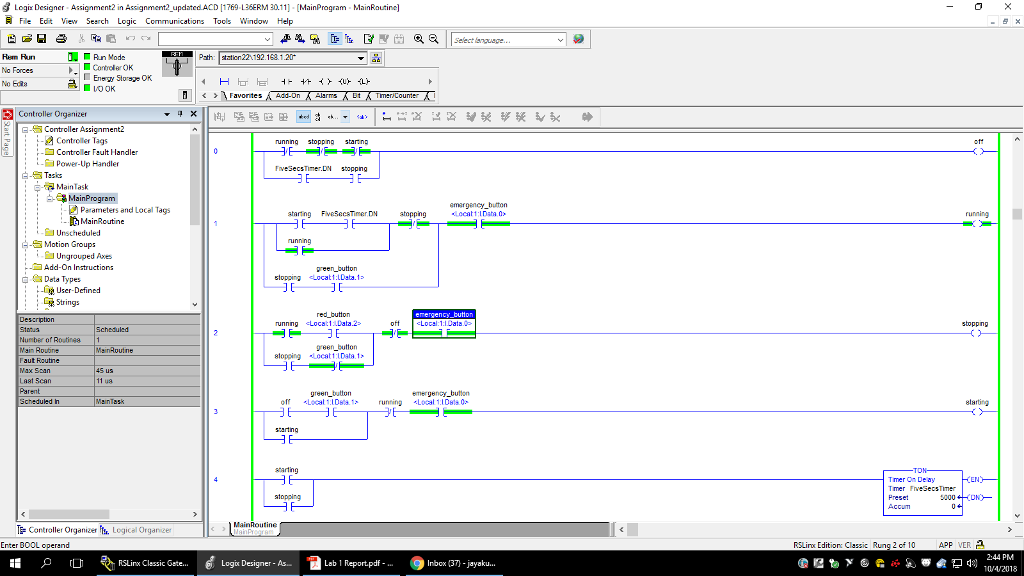Click the Who Active browse icon beside Path
The width and height of the screenshot is (1024, 576).
pyautogui.click(x=378, y=58)
